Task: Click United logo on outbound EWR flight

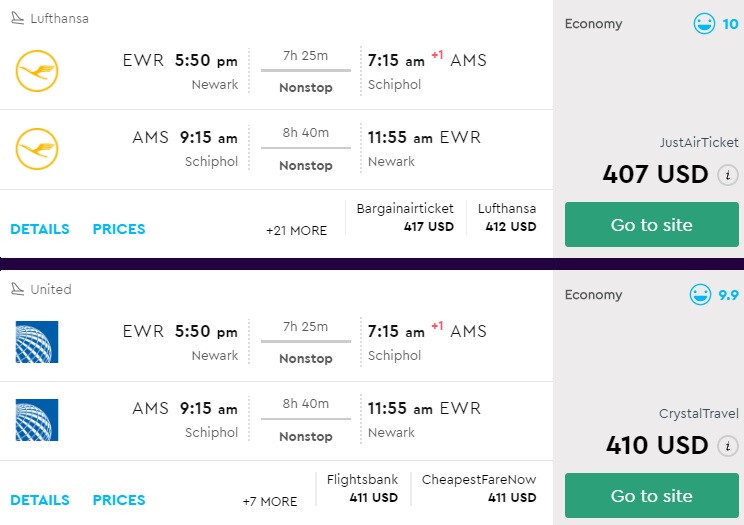Action: (x=37, y=342)
